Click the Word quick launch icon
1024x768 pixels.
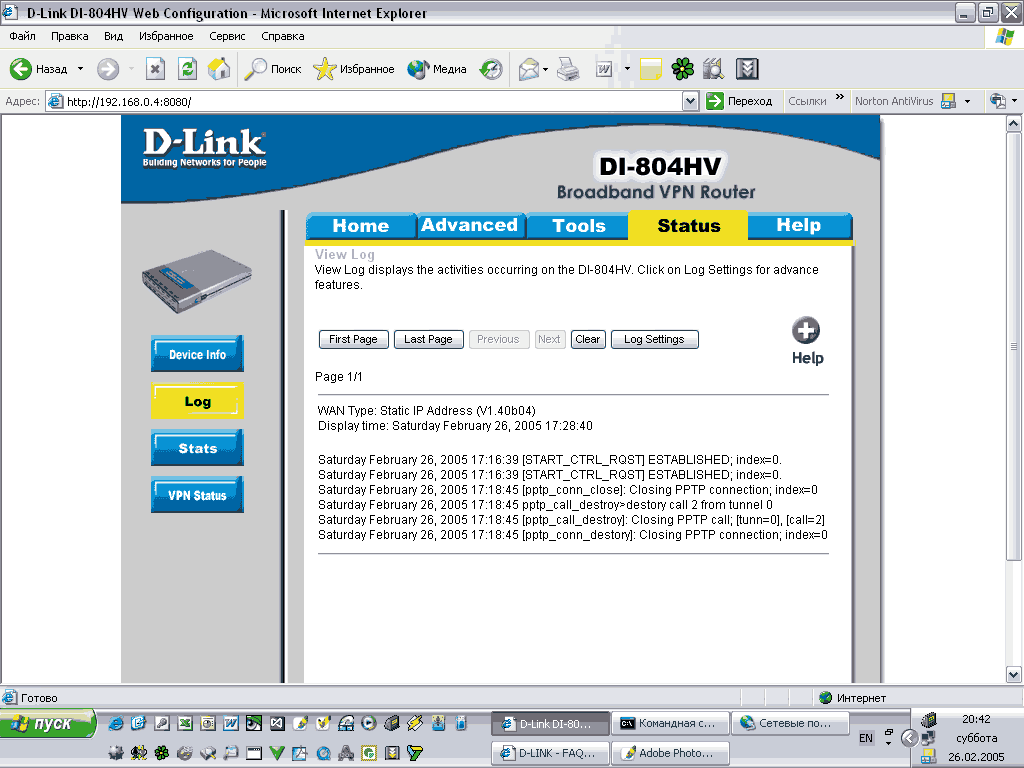231,723
